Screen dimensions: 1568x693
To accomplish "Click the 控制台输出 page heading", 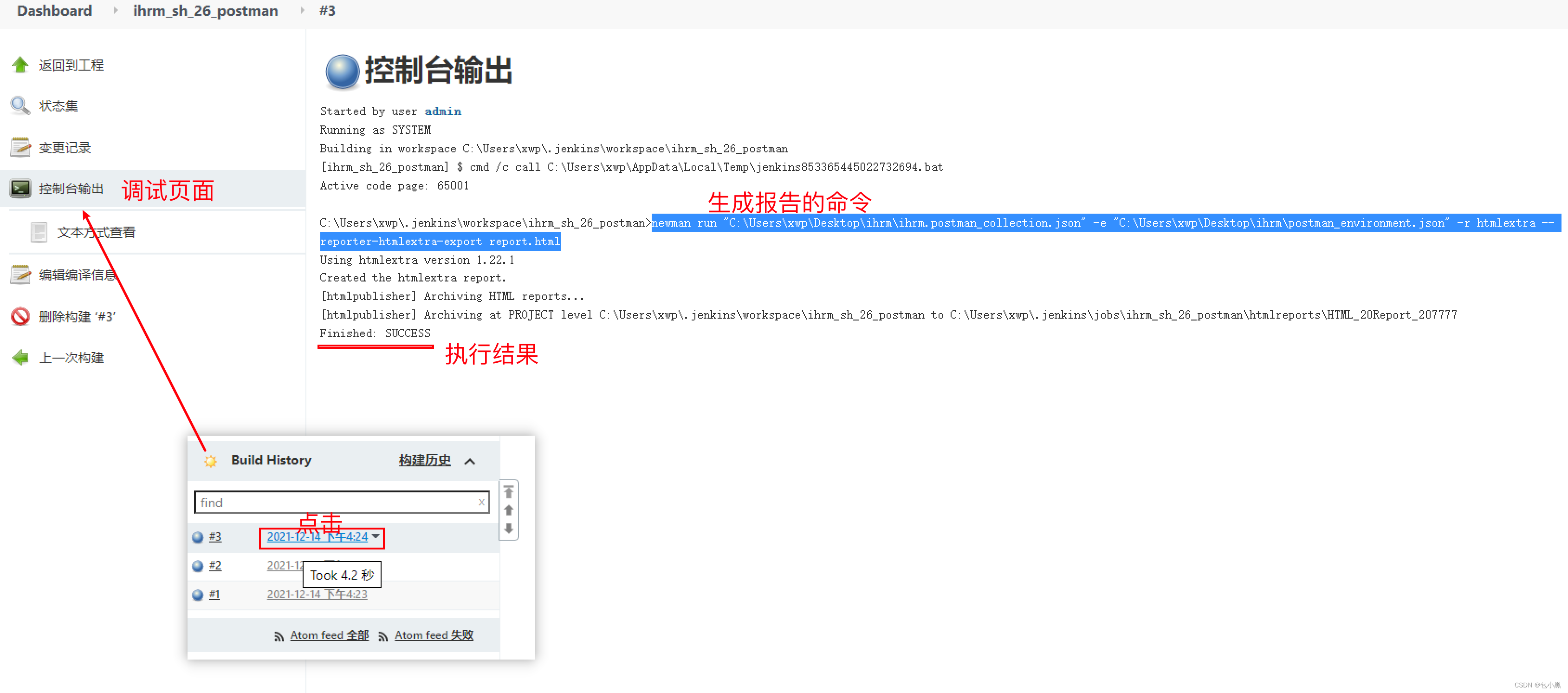I will point(438,70).
